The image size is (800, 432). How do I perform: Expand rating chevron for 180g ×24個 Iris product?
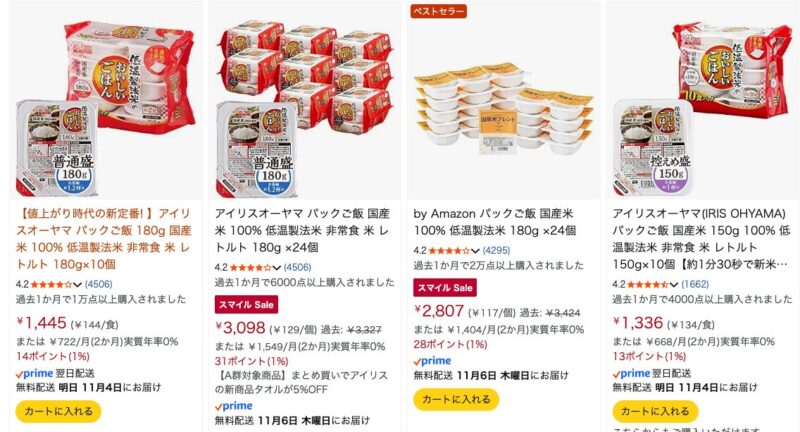[277, 268]
